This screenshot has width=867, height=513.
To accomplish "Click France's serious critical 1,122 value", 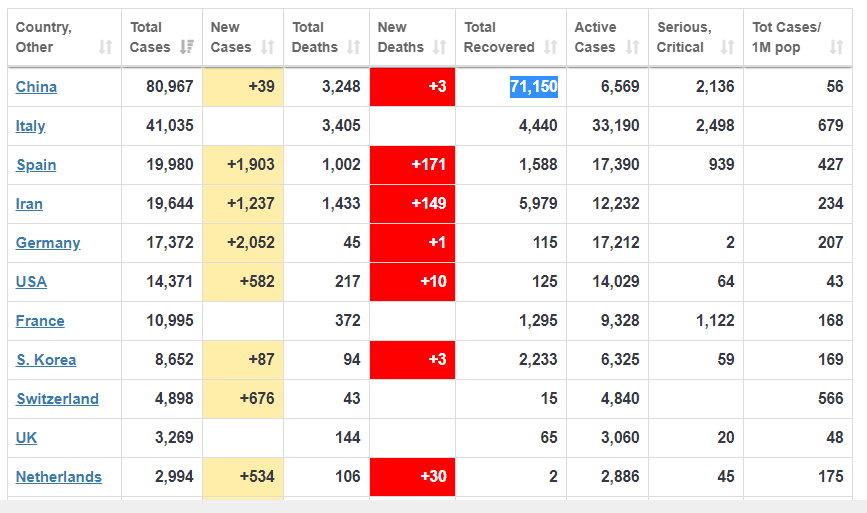I will point(715,321).
